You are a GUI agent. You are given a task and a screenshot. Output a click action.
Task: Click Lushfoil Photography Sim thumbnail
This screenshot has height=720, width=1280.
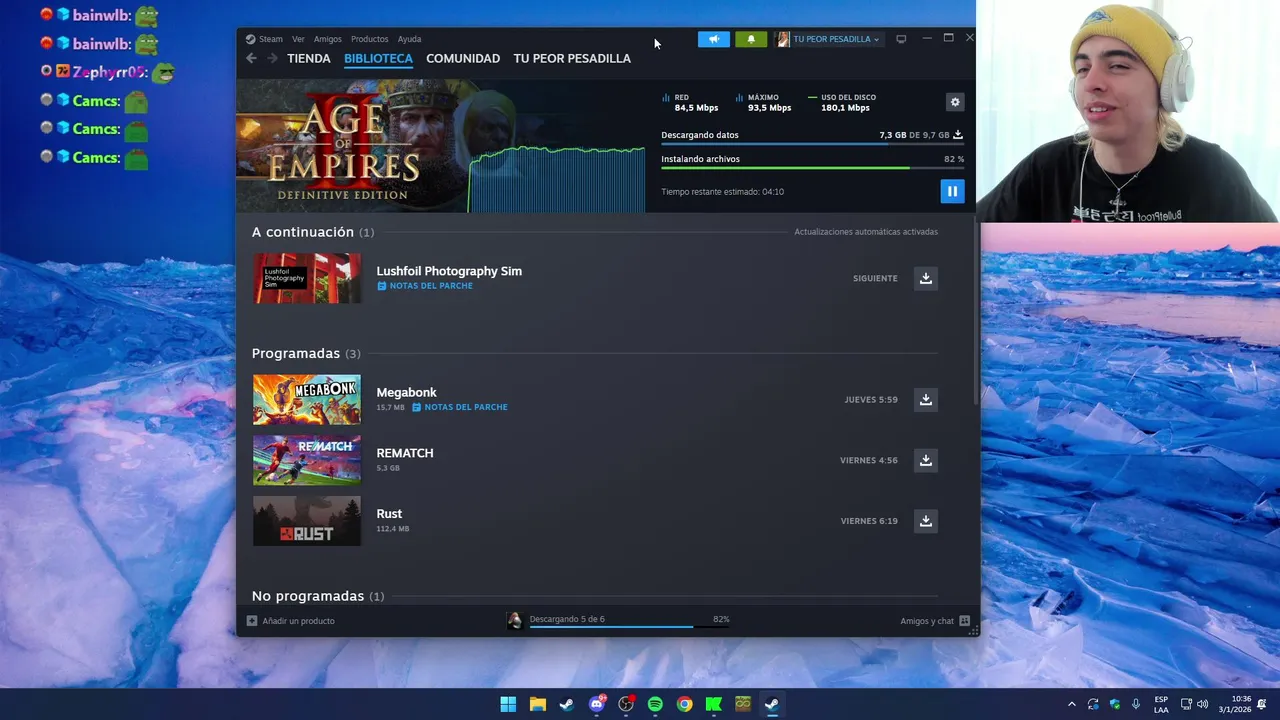307,278
